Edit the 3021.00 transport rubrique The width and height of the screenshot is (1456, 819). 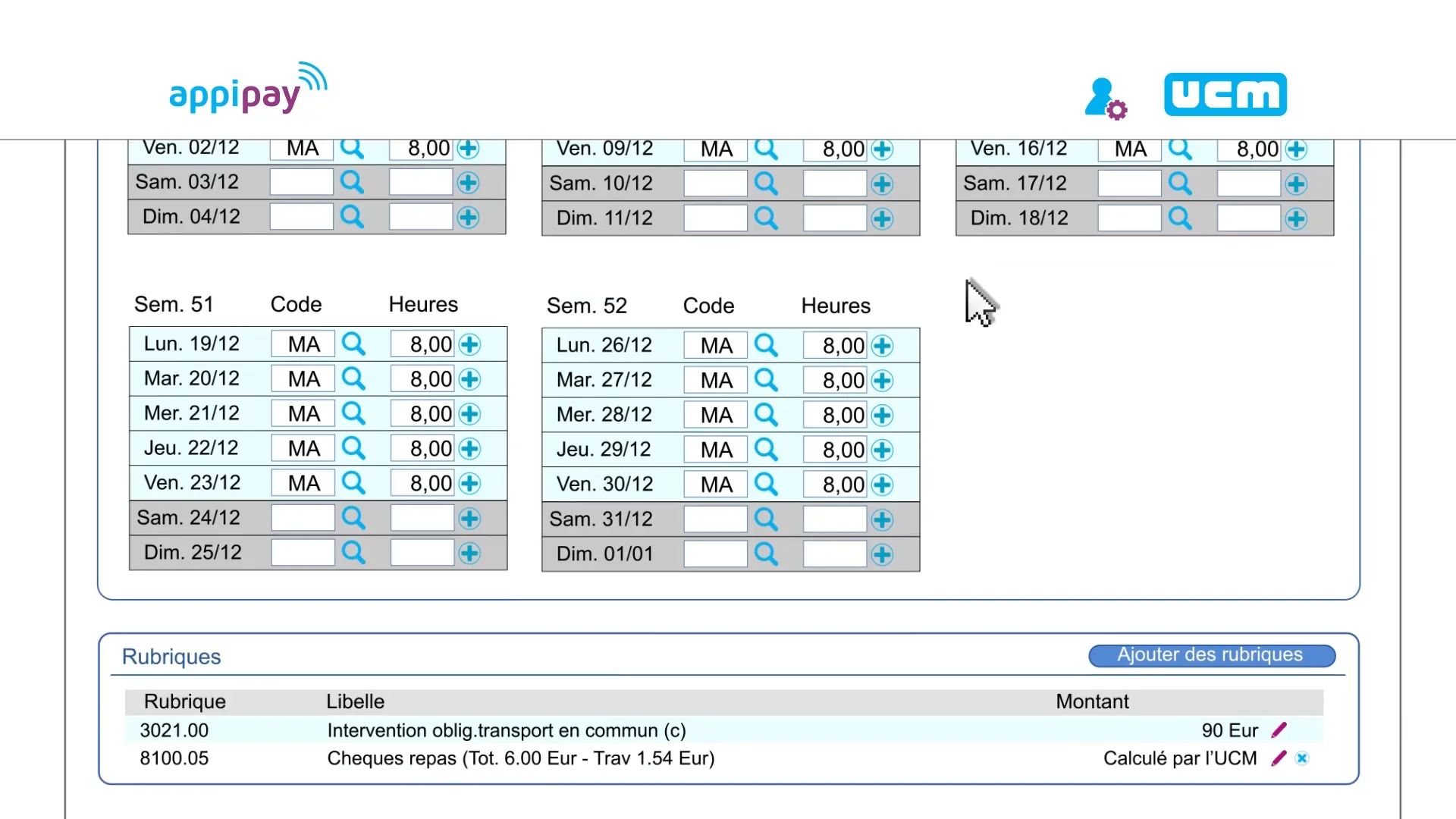point(1279,730)
